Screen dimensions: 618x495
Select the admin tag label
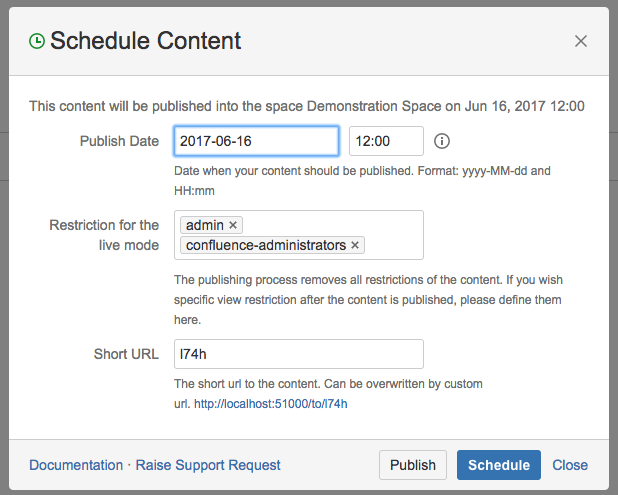tap(206, 225)
